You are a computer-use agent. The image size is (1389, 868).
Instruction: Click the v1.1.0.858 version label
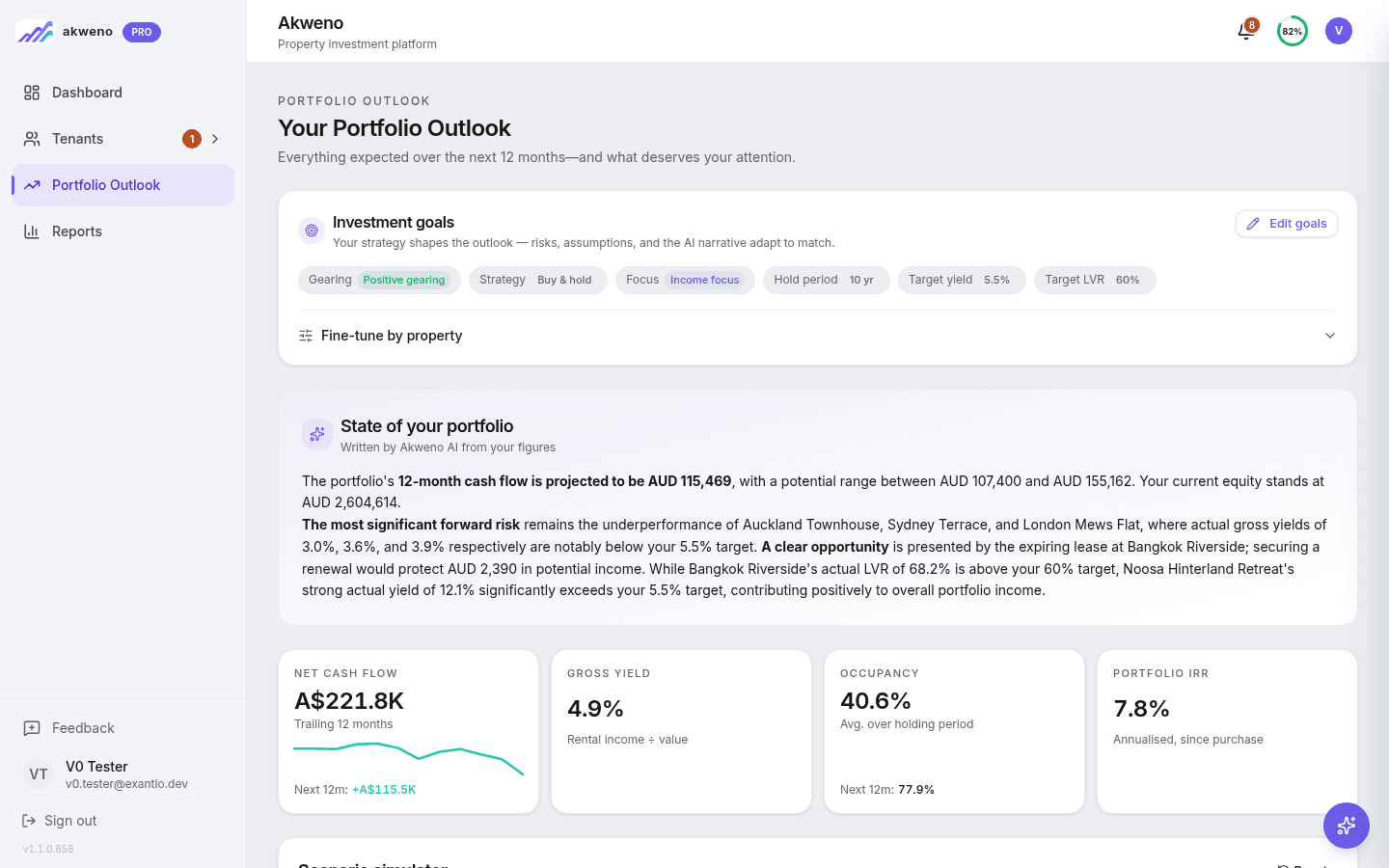click(x=48, y=849)
